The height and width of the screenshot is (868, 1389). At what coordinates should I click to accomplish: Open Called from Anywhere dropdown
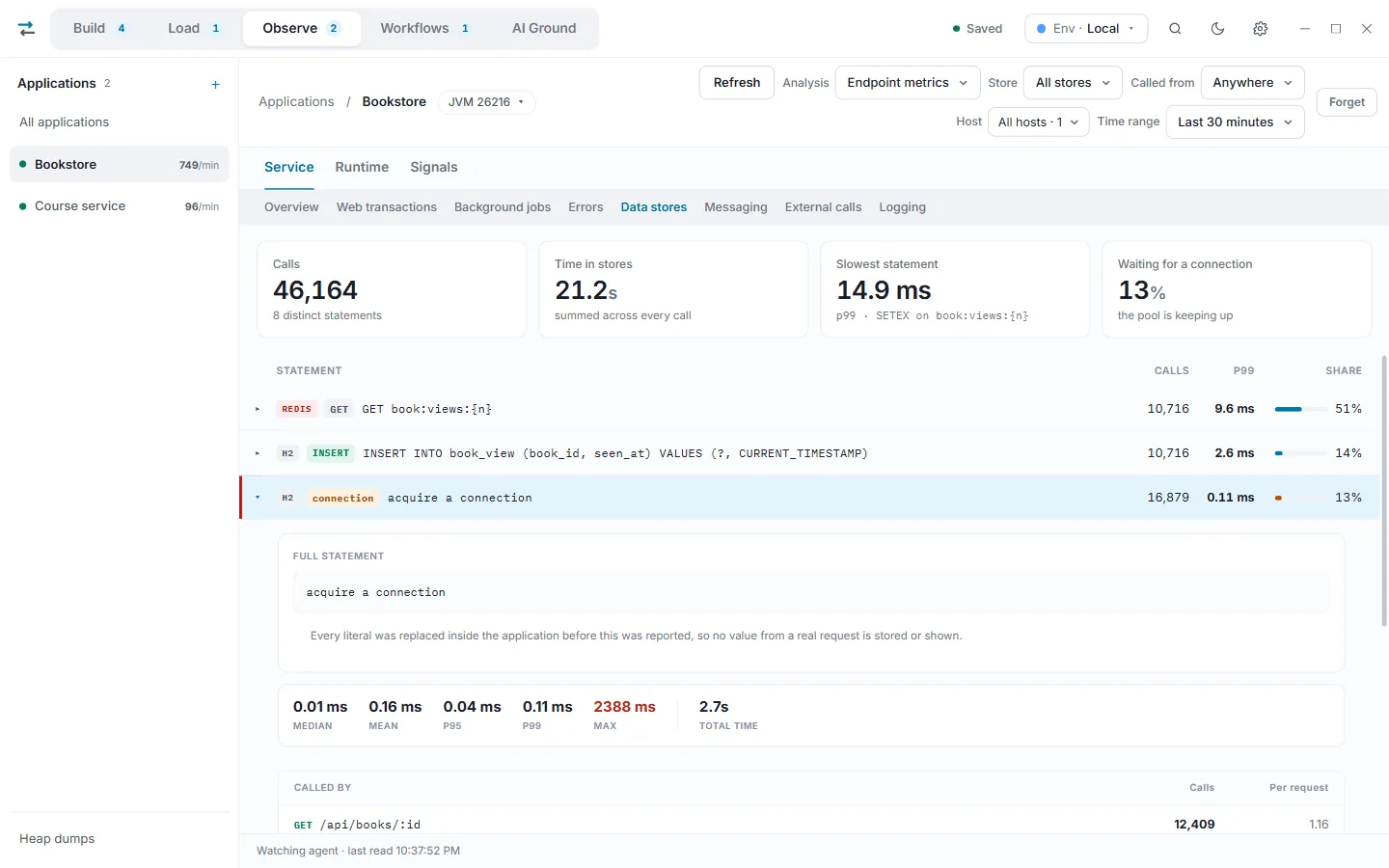coord(1253,83)
